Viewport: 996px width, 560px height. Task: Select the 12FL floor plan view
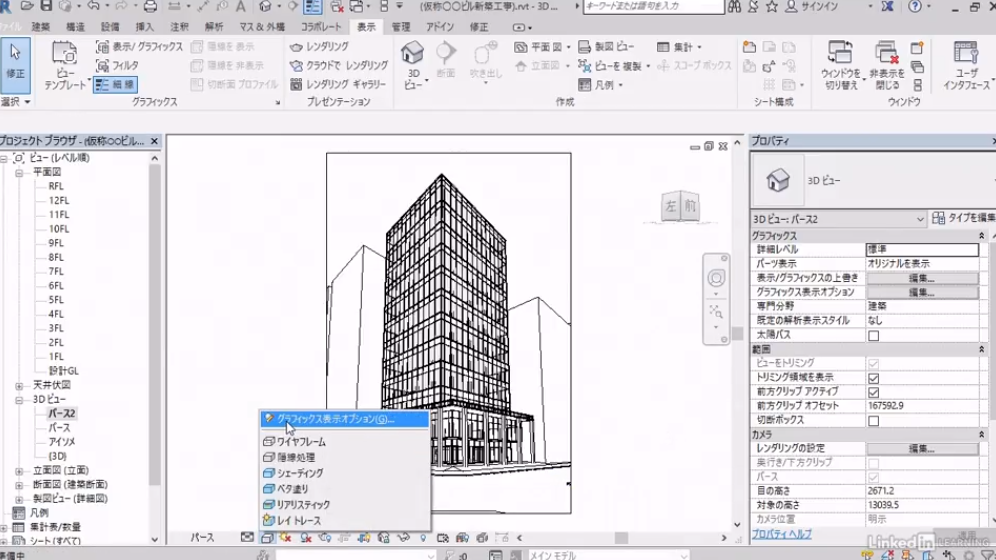pyautogui.click(x=58, y=200)
